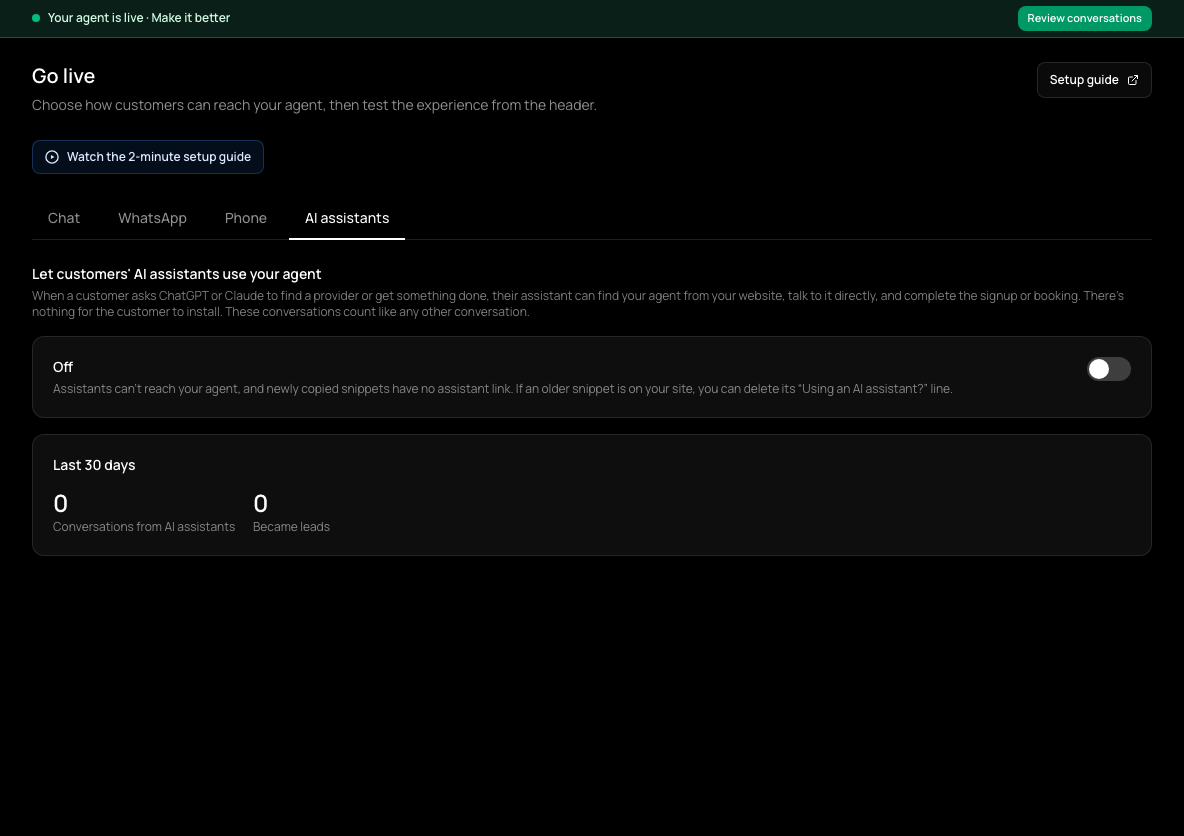Click the external link icon in Setup guide
Screen dimensions: 1184x836
tap(1133, 80)
